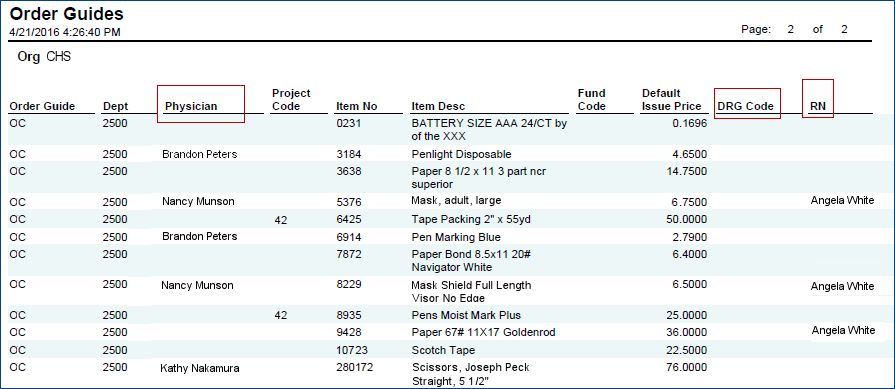Click Kathy Nakamura physician name
This screenshot has width=895, height=389.
pos(200,368)
